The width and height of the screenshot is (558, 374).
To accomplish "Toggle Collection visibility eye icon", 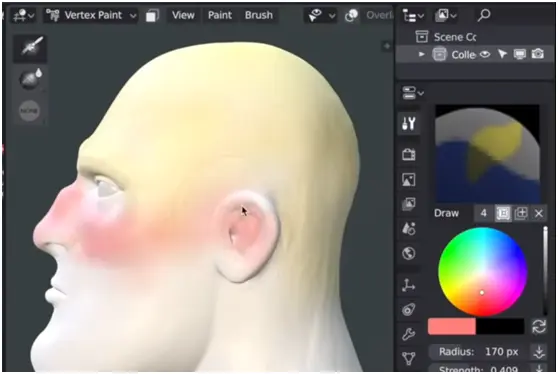I will [x=485, y=54].
